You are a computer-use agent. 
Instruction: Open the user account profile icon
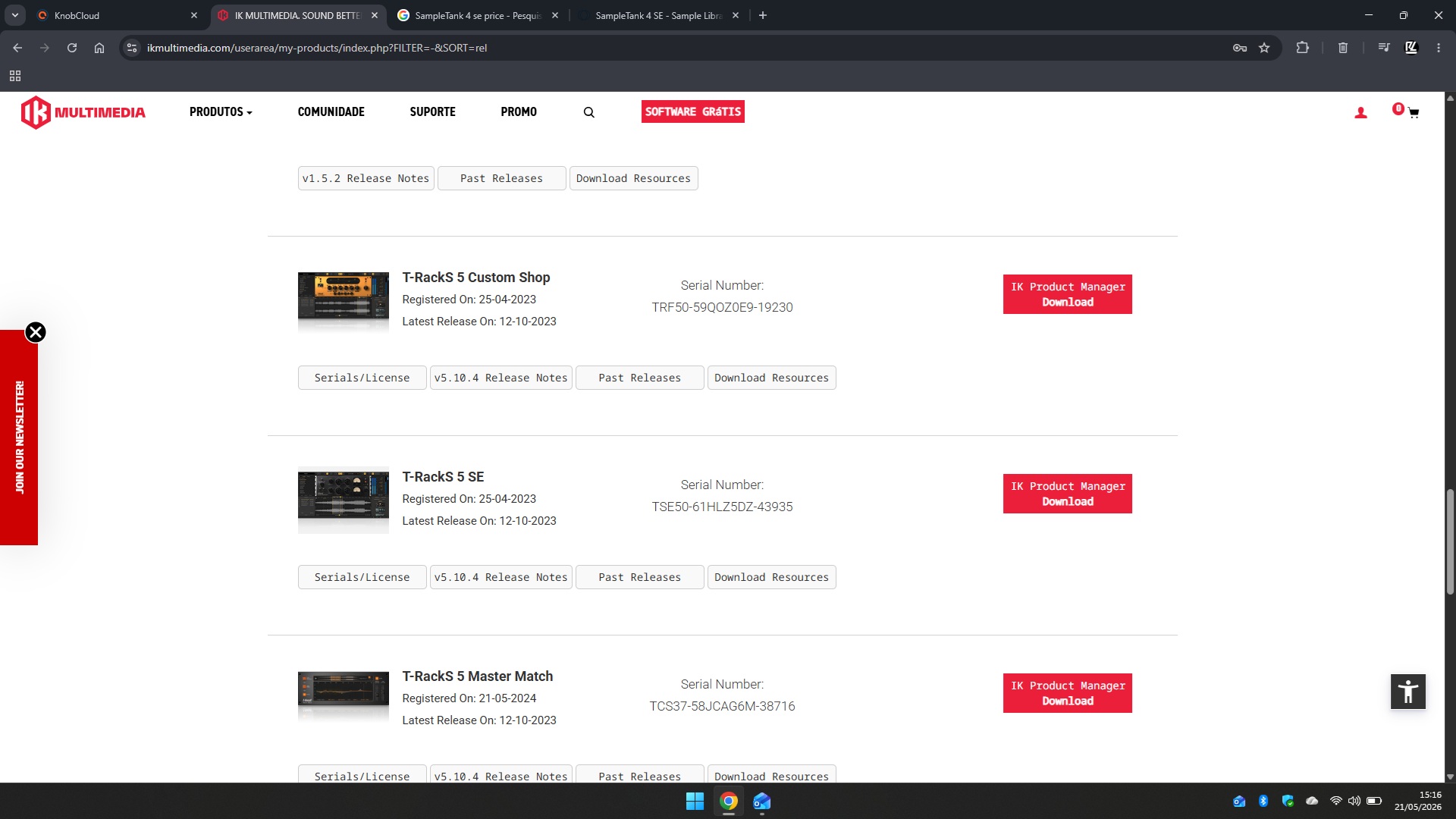click(x=1360, y=112)
